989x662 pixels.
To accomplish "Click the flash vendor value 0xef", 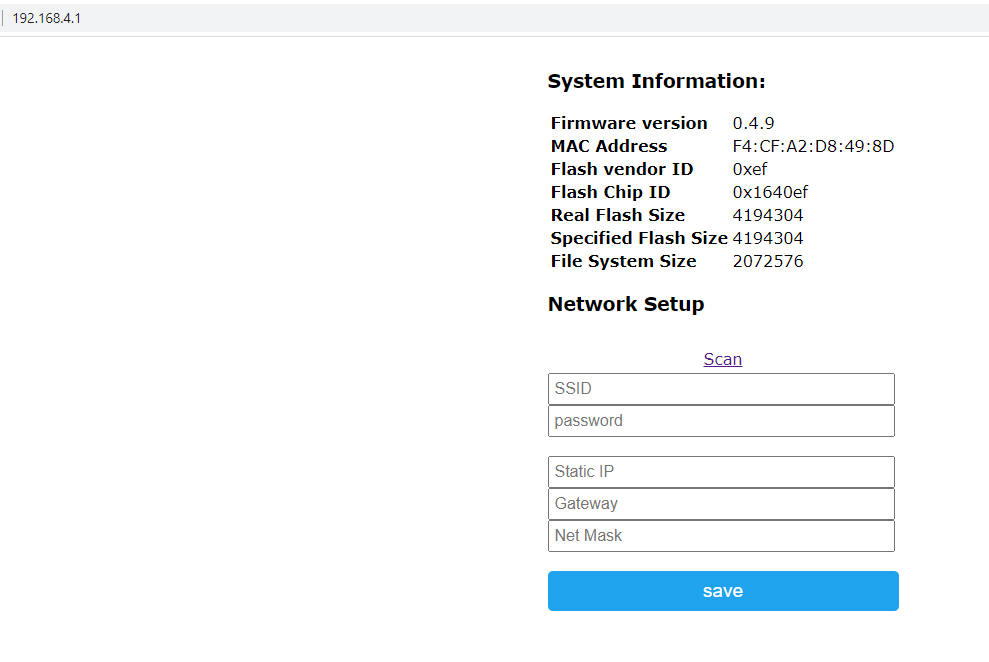I will 749,169.
